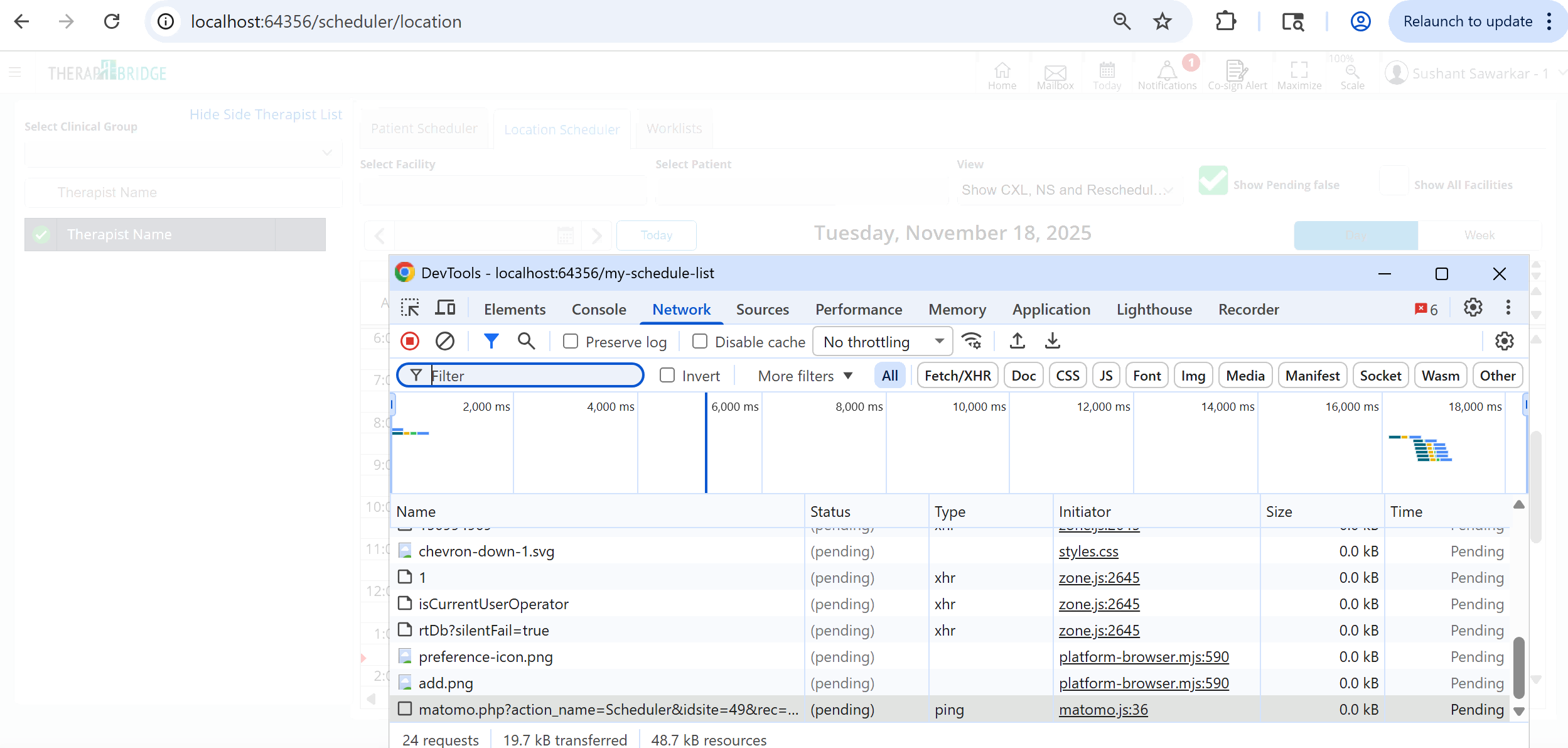Tick the Invert filter checkbox
The width and height of the screenshot is (1568, 748).
click(x=667, y=376)
